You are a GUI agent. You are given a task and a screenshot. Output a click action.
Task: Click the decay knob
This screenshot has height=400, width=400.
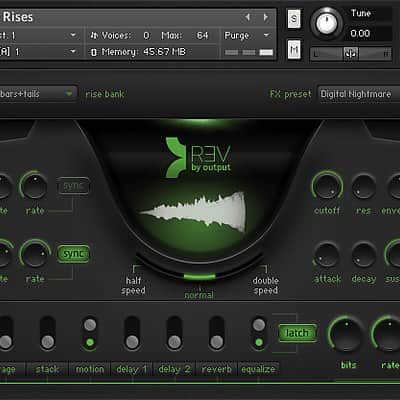pos(364,255)
